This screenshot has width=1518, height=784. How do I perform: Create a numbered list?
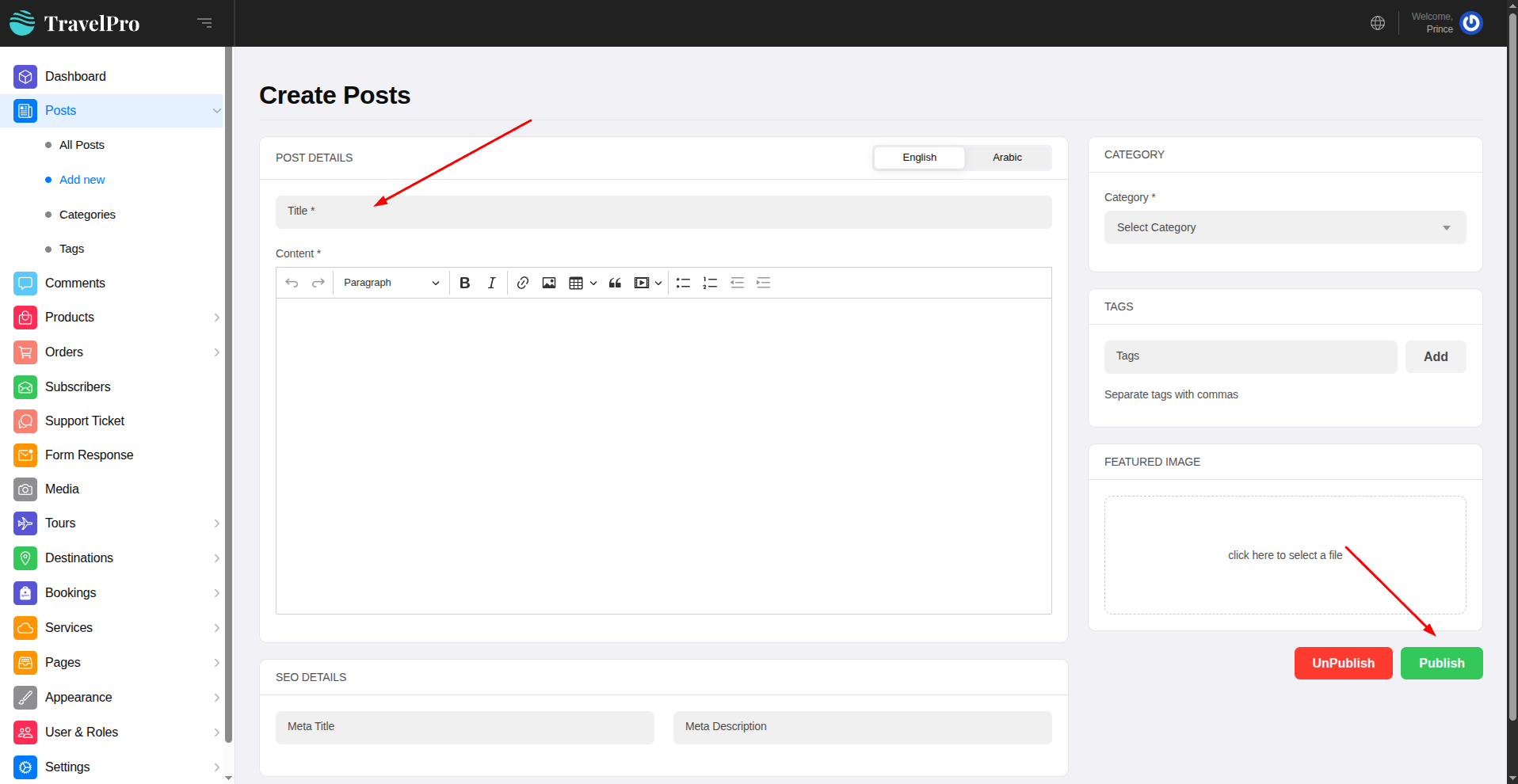[710, 283]
